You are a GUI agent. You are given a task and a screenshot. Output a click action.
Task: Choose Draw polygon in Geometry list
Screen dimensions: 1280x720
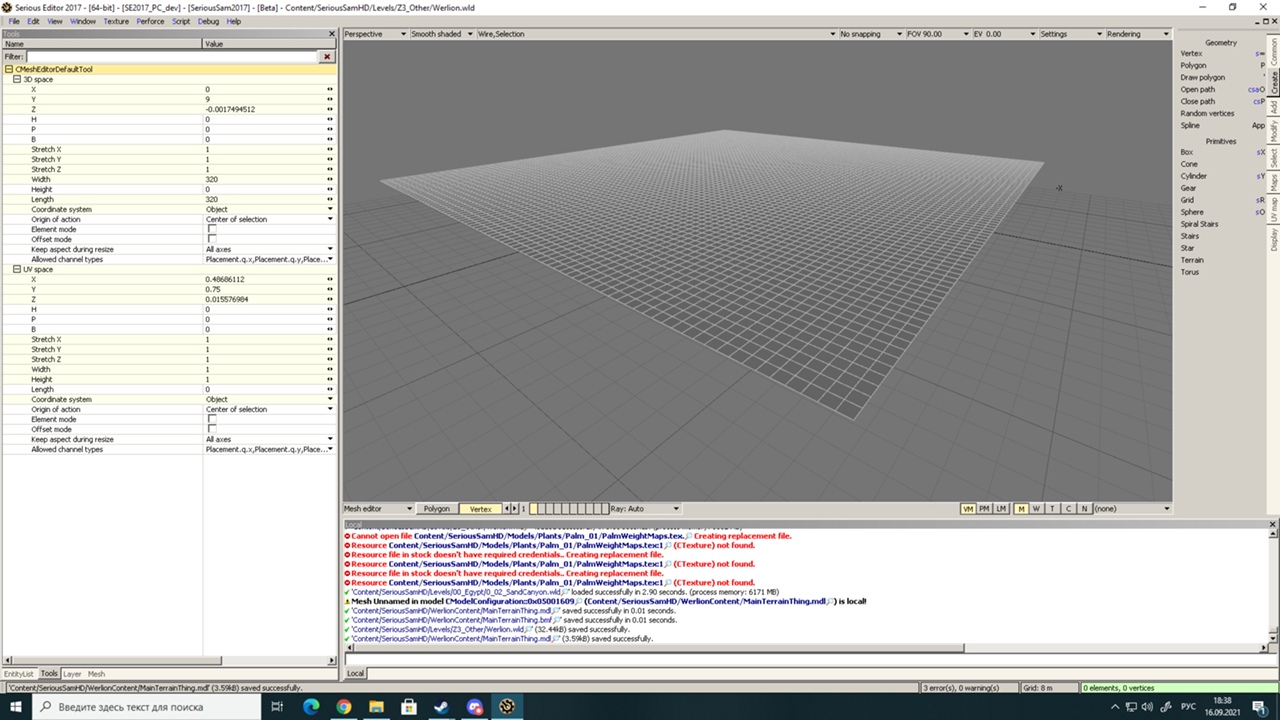1202,77
